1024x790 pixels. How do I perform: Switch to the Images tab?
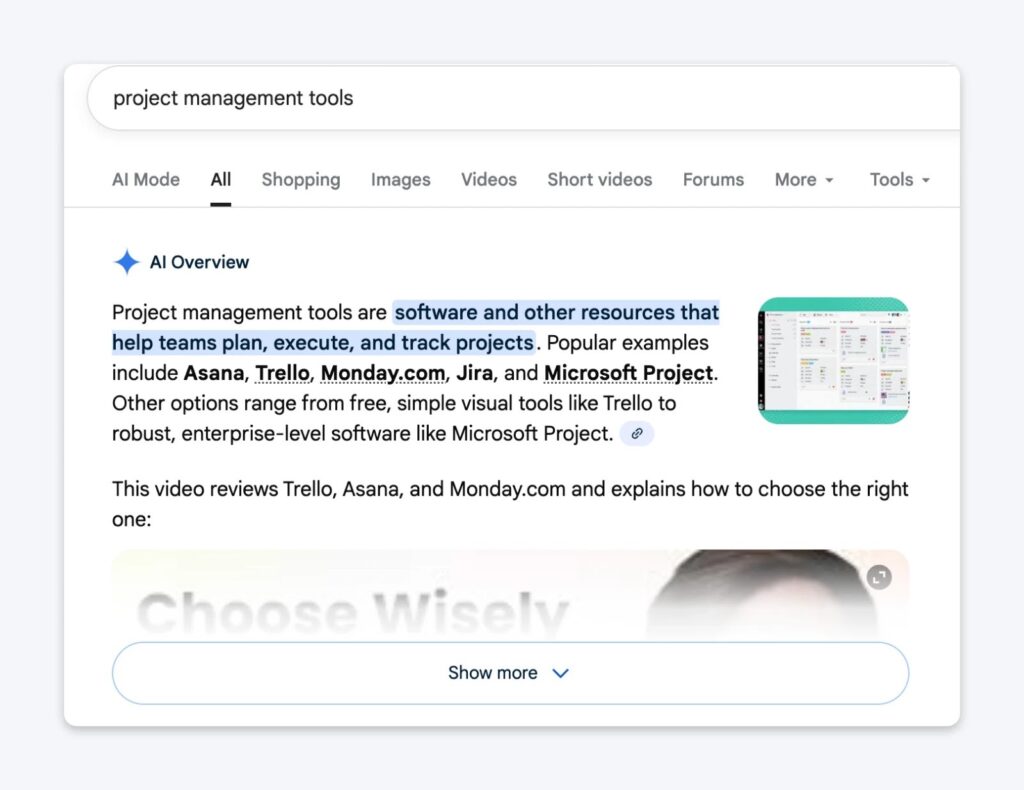coord(400,180)
